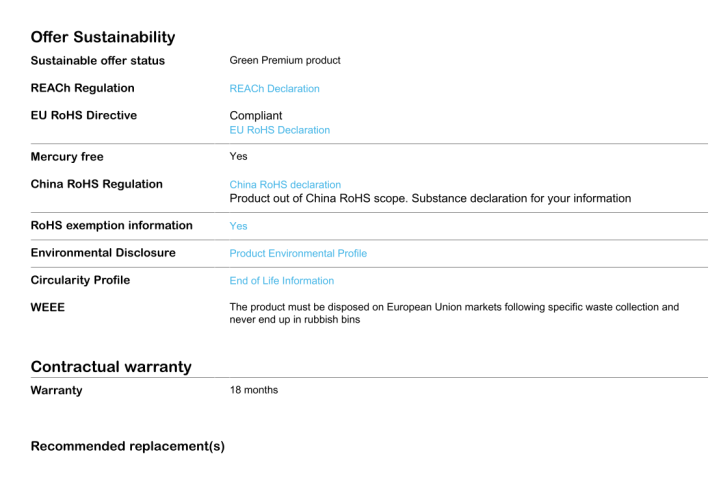Screen dimensions: 723x500
Task: Click the Product out of China RoHS scope text
Action: pos(430,198)
